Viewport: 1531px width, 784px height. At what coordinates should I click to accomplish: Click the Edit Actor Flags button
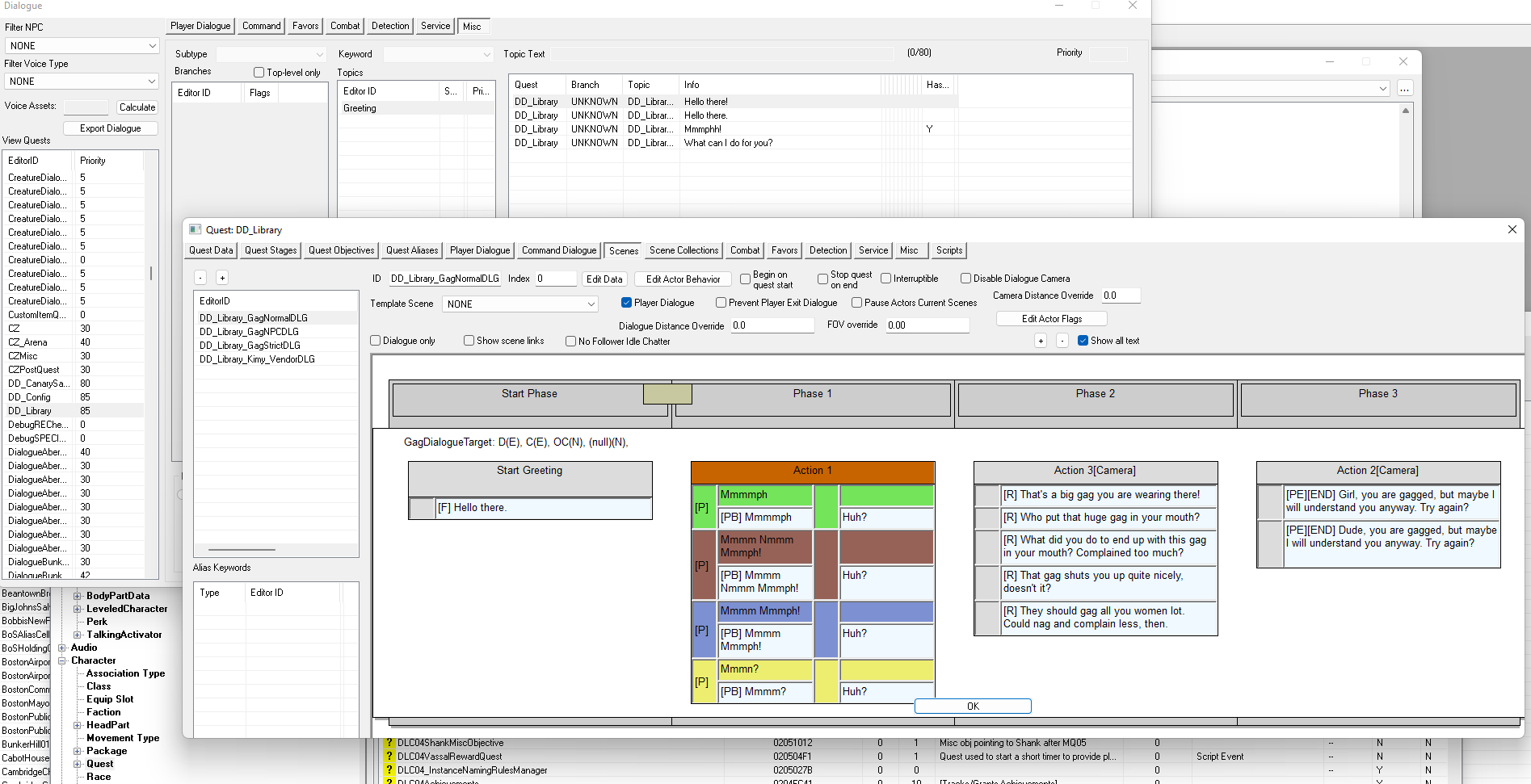click(x=1052, y=319)
